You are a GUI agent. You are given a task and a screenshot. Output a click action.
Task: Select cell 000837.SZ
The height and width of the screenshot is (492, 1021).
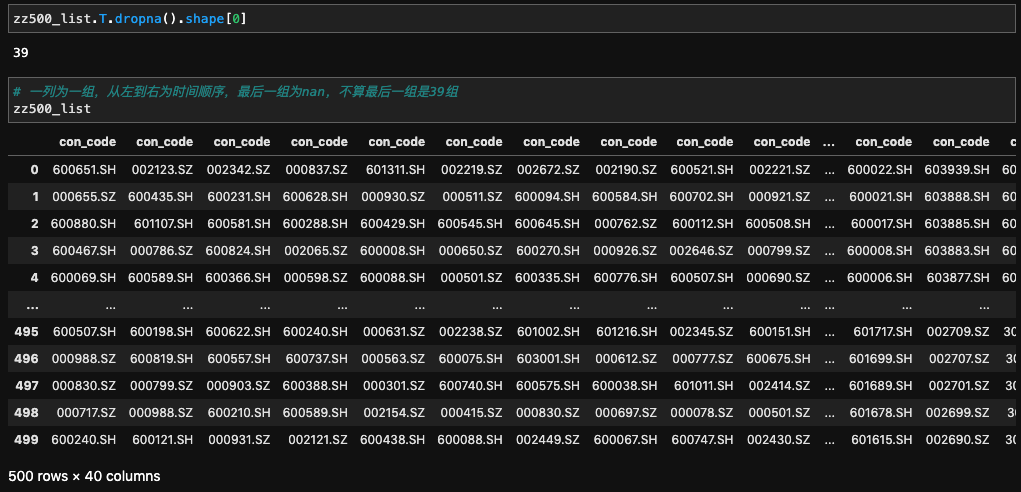pos(316,169)
